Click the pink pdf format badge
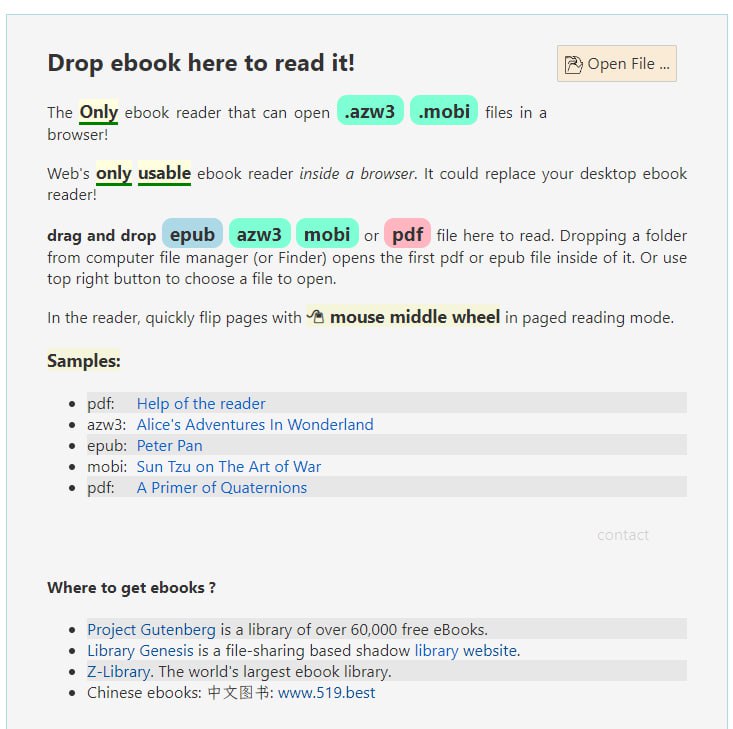This screenshot has height=729, width=733. click(x=407, y=234)
